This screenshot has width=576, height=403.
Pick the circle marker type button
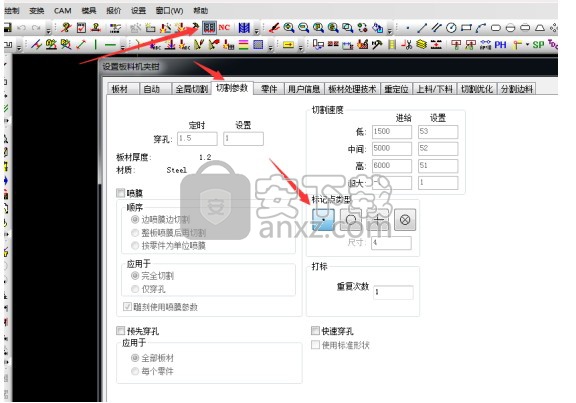pyautogui.click(x=351, y=220)
